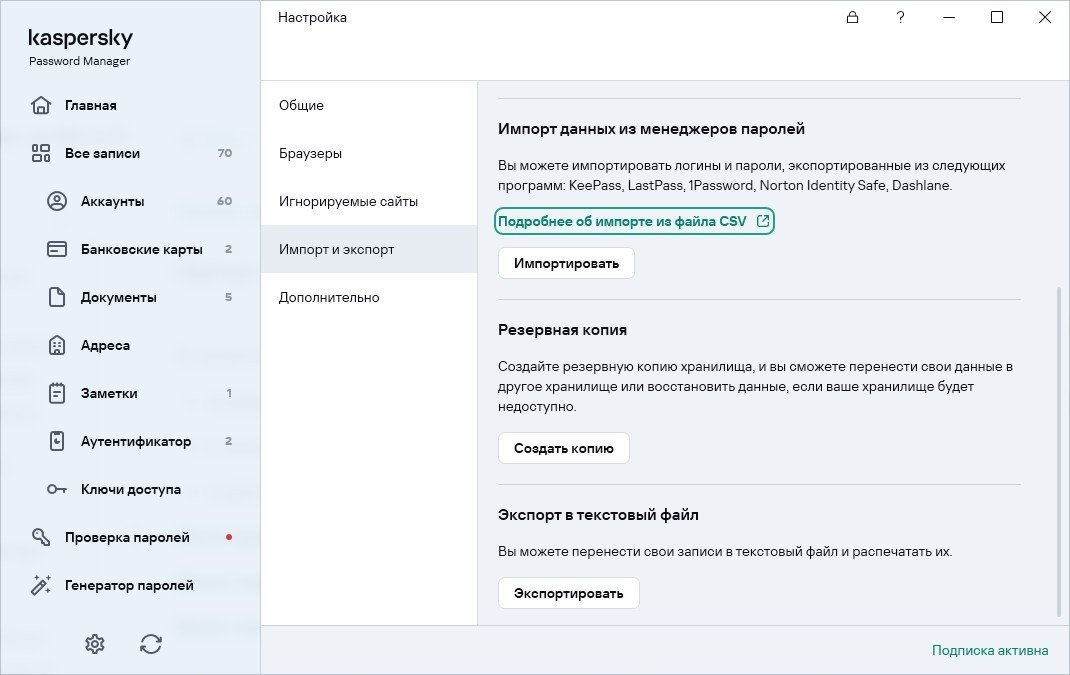Open the Ключи доступа section label
Image resolution: width=1070 pixels, height=675 pixels.
131,489
